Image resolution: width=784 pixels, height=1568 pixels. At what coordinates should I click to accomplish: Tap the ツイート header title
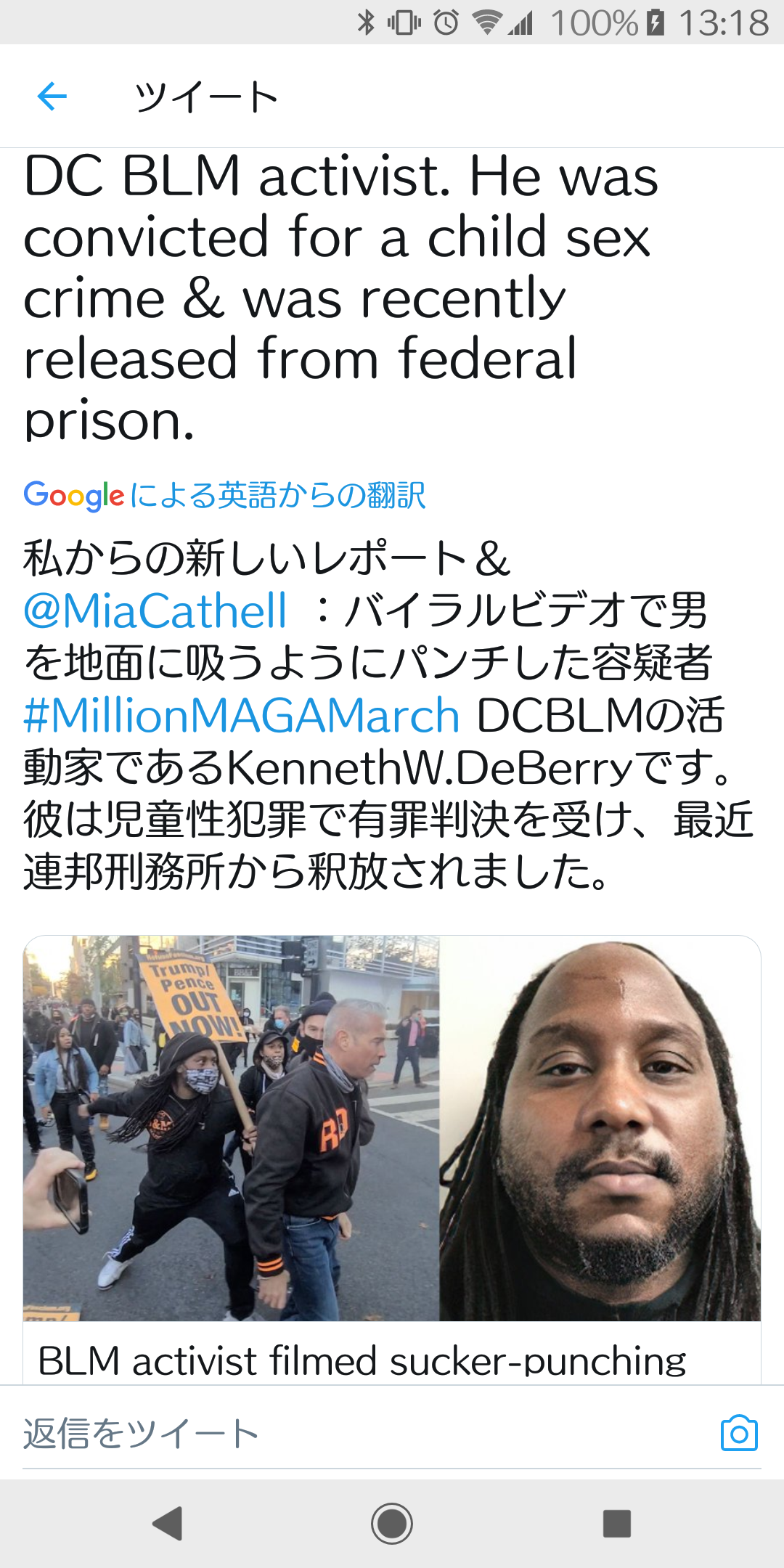[x=206, y=96]
